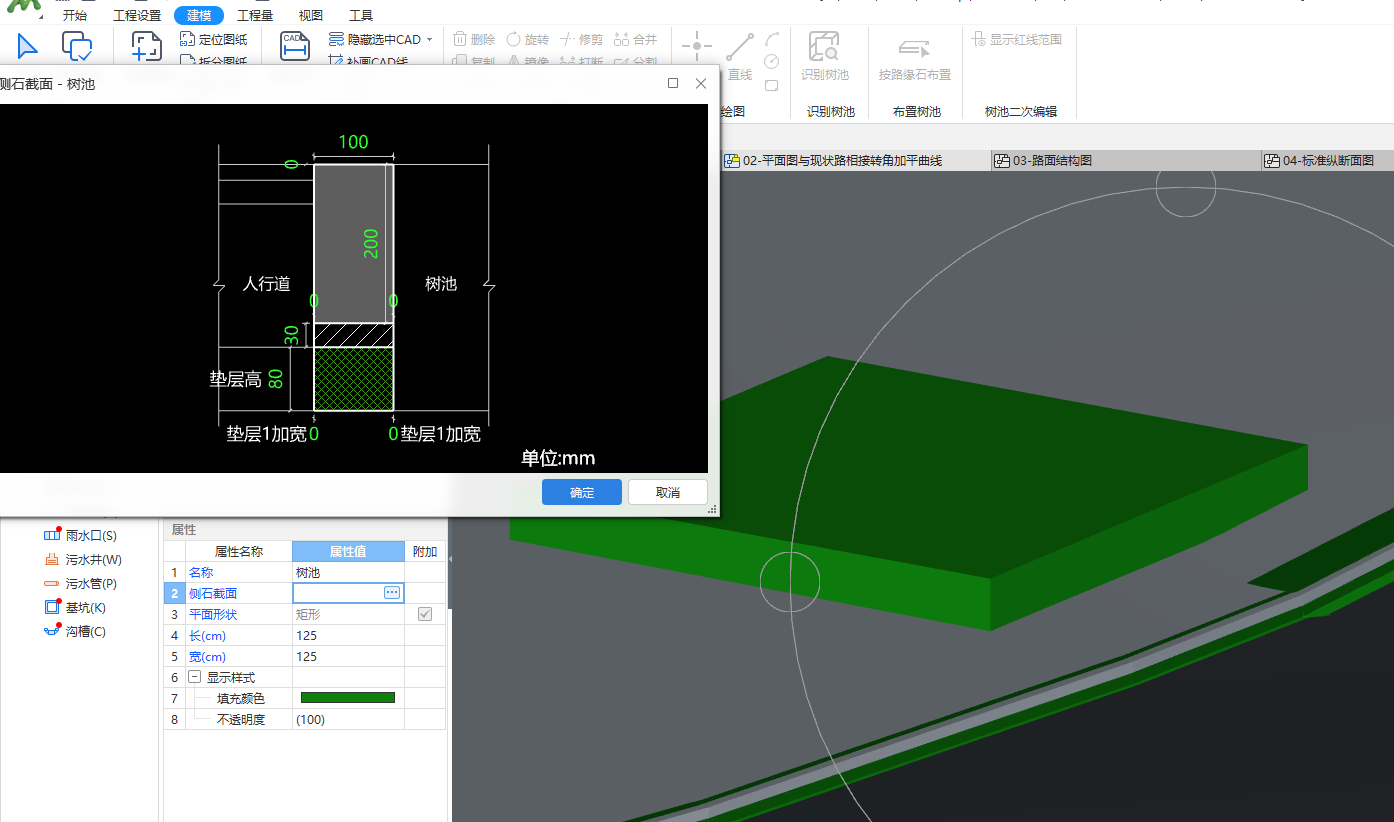Select the arrow pointer tool in ribbon
The image size is (1394, 822).
coord(27,46)
